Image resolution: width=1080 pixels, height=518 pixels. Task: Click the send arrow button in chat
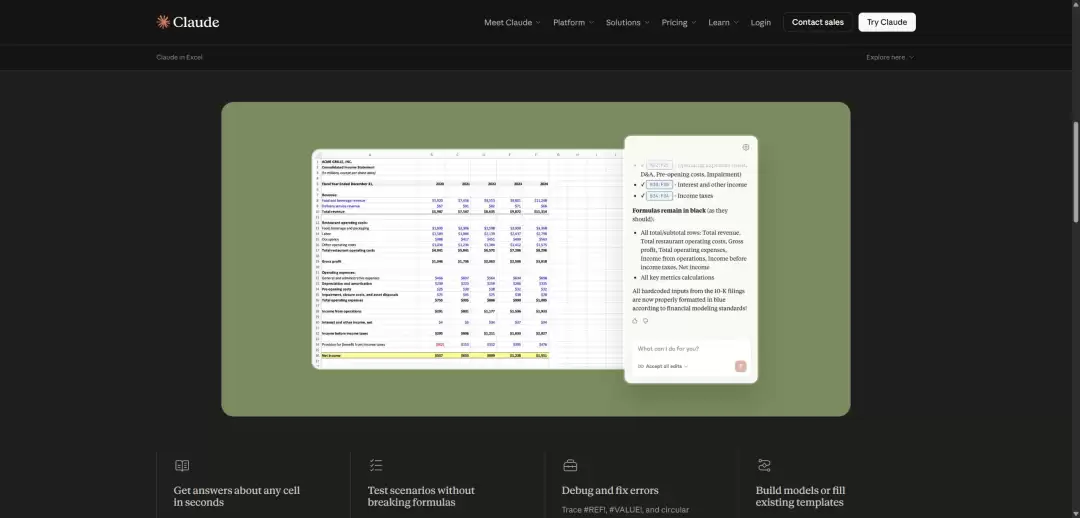click(x=740, y=366)
